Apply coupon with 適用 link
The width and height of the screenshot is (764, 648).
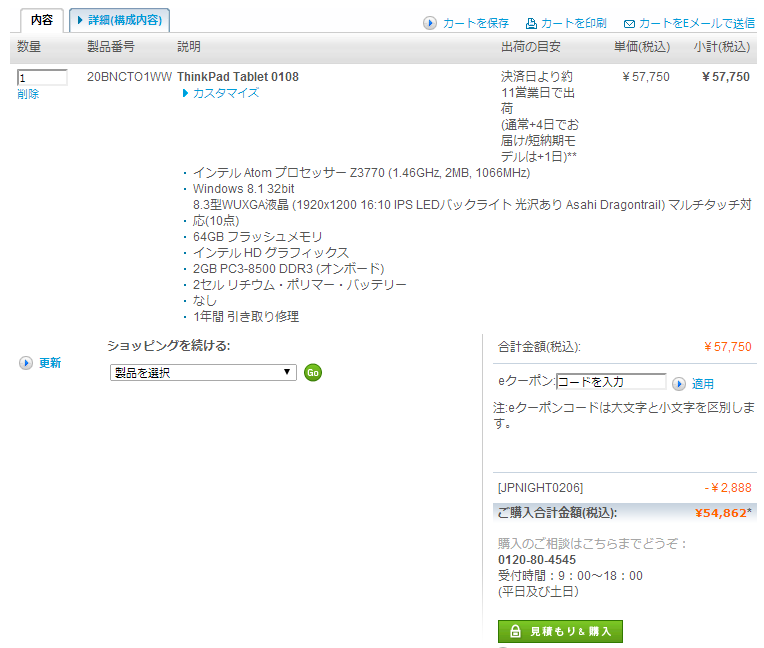coord(703,384)
